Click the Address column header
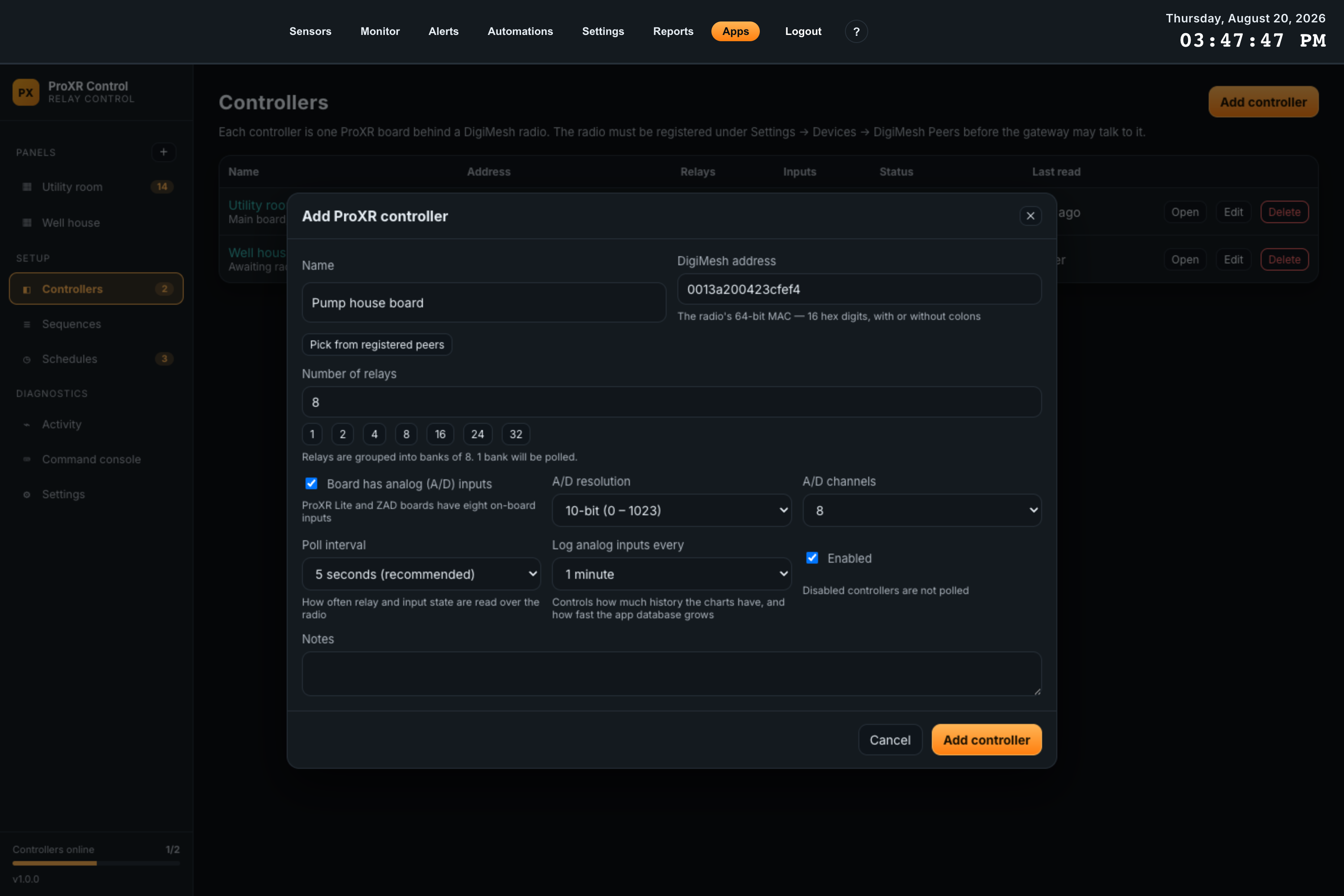The width and height of the screenshot is (1344, 896). pyautogui.click(x=489, y=172)
